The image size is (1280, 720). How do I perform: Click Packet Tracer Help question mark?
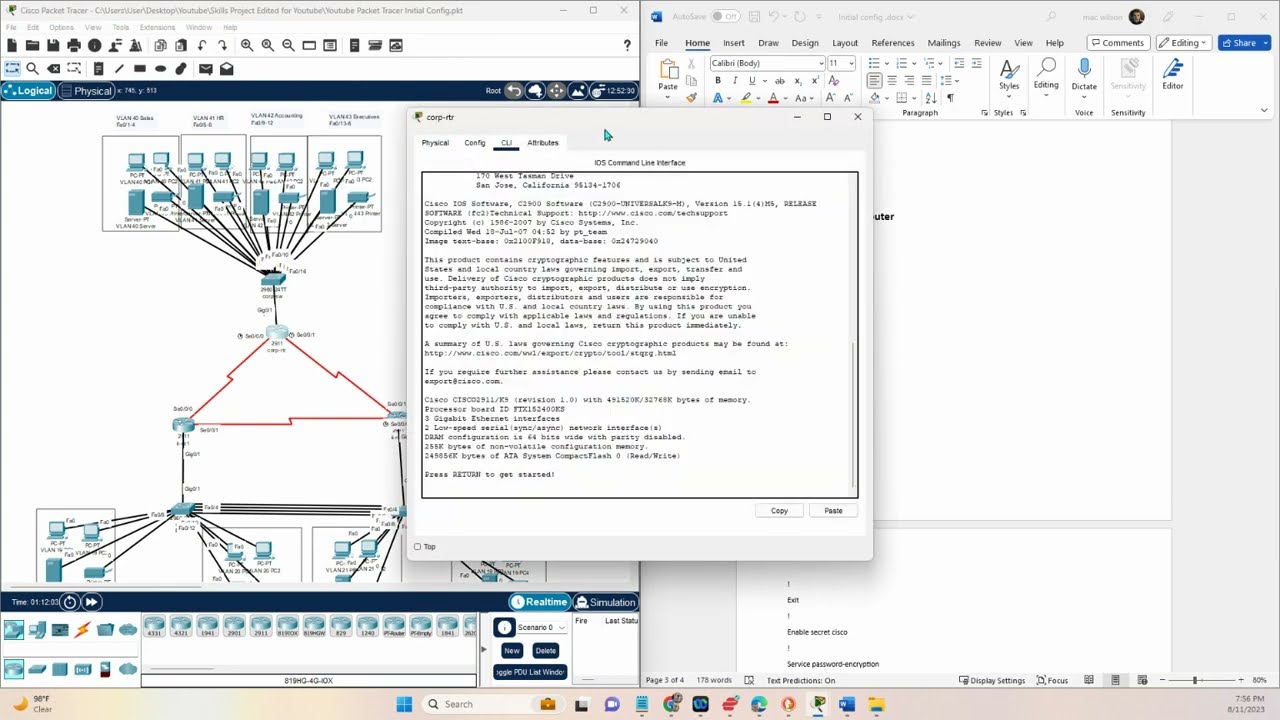click(x=627, y=45)
